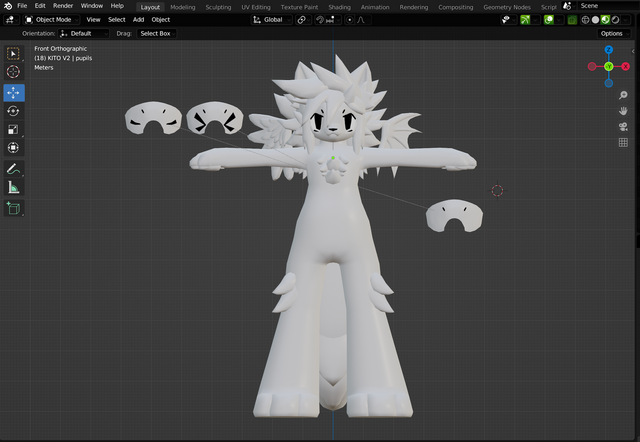Open the viewport Select menu
This screenshot has width=640, height=442.
117,20
